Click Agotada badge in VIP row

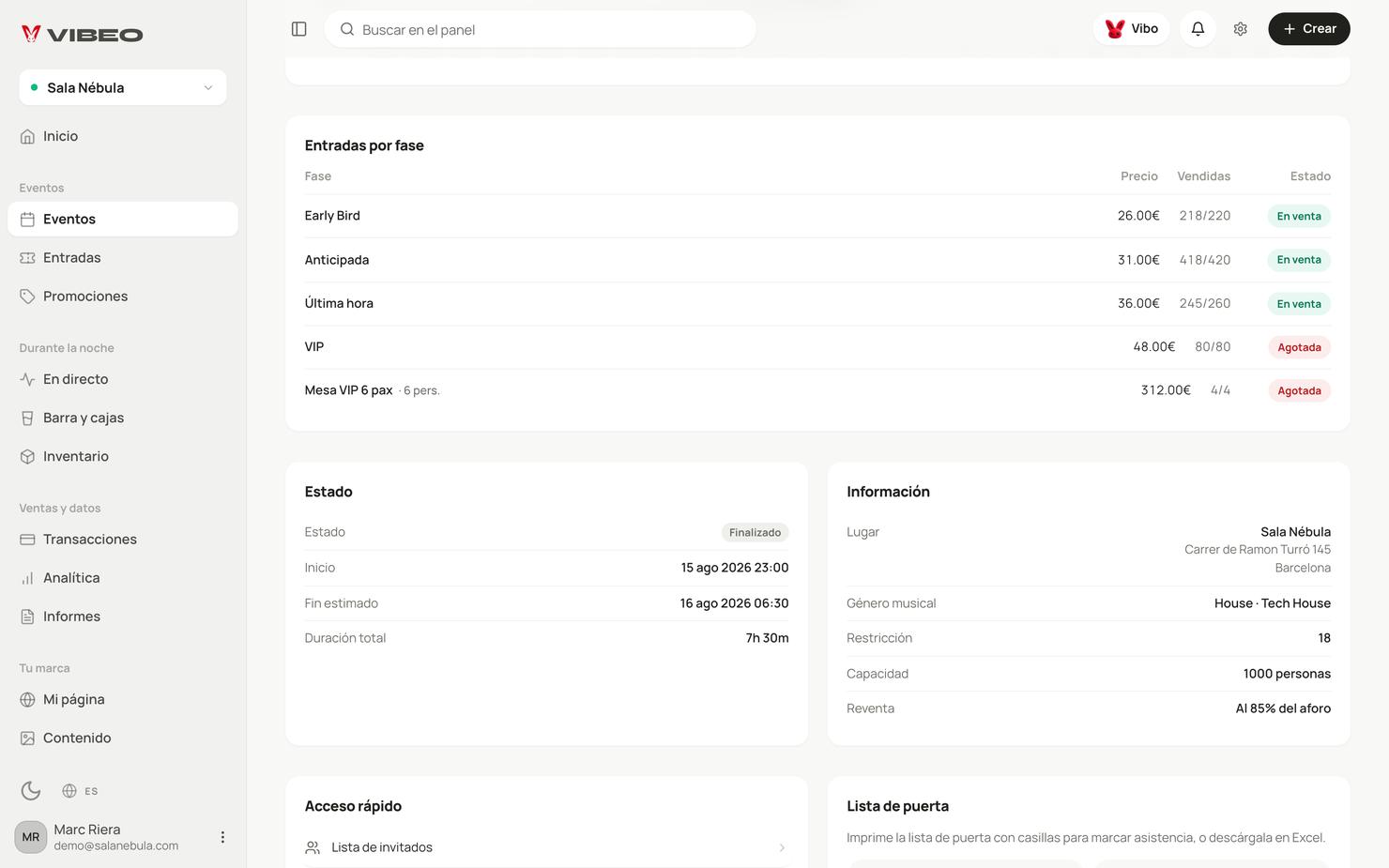1299,347
